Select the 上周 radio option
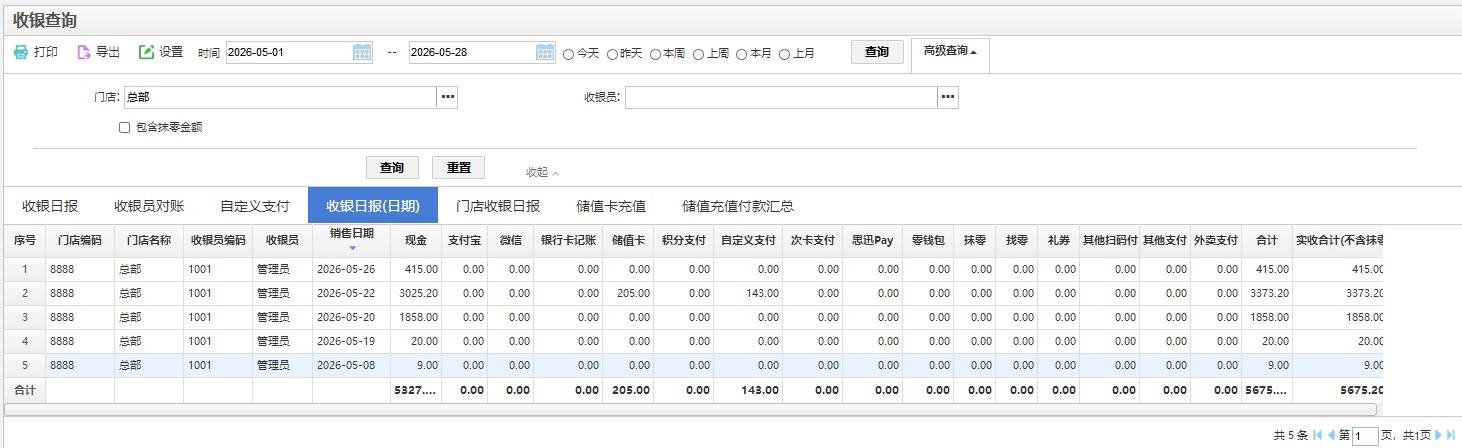The width and height of the screenshot is (1462, 448). coord(698,54)
